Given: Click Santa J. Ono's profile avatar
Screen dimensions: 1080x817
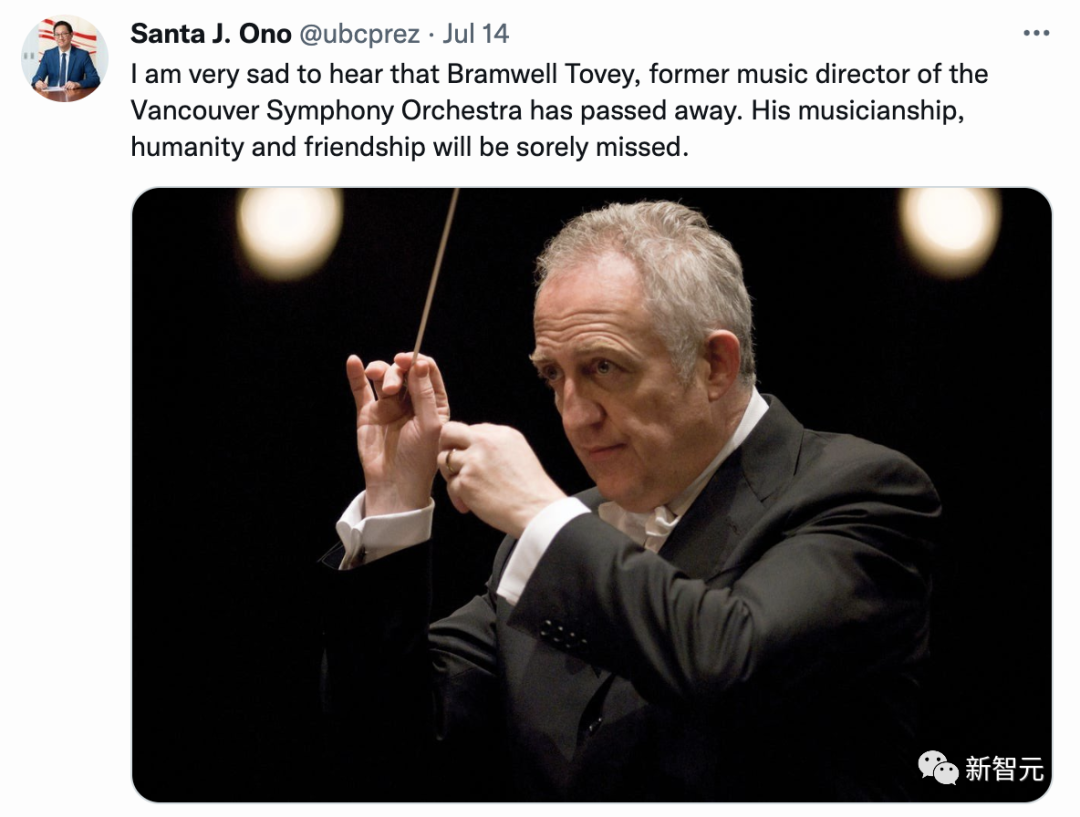Looking at the screenshot, I should click(x=65, y=59).
